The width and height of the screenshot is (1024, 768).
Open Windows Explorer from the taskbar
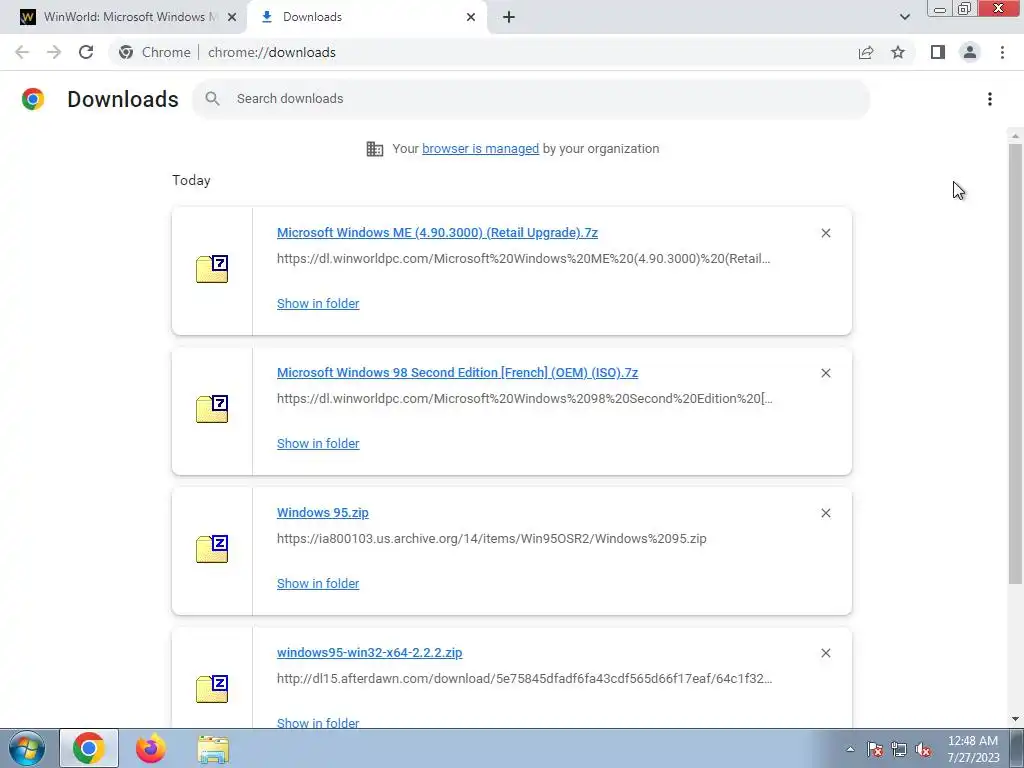click(213, 749)
